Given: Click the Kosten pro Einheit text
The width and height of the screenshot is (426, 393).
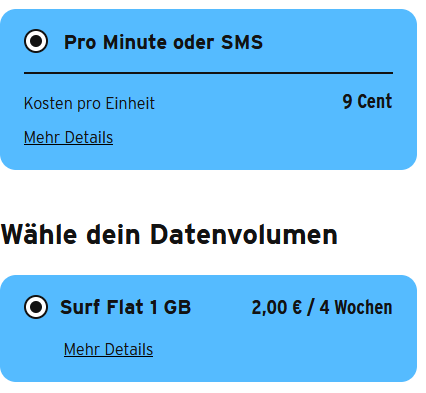Looking at the screenshot, I should click(x=89, y=103).
